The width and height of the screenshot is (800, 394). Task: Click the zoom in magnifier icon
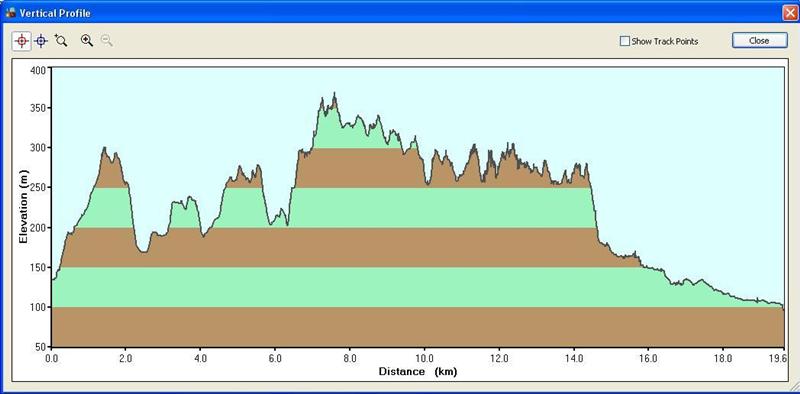pyautogui.click(x=87, y=41)
